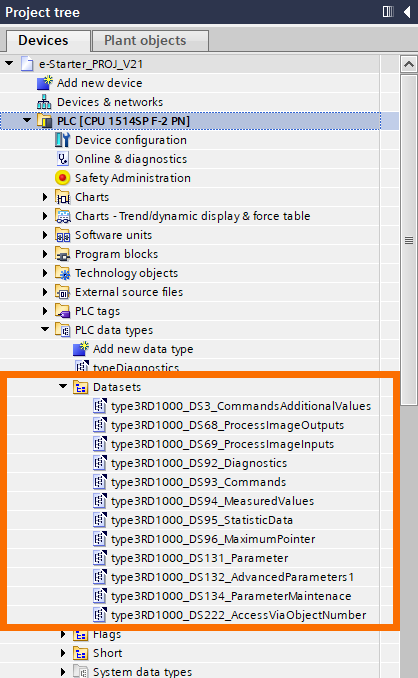Expand the Program blocks folder
Viewport: 418px width, 678px height.
45,254
